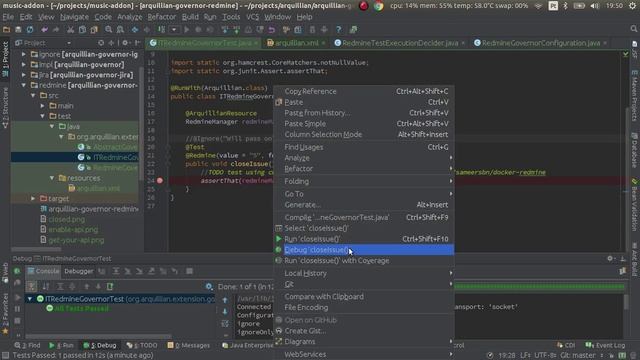
Task: Click the Revert changes toolbar icon
Action: (271, 29)
